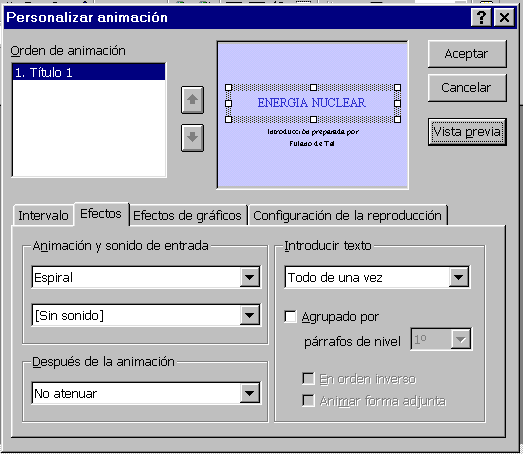523x454 pixels.
Task: Click the Vista previa button
Action: (467, 132)
